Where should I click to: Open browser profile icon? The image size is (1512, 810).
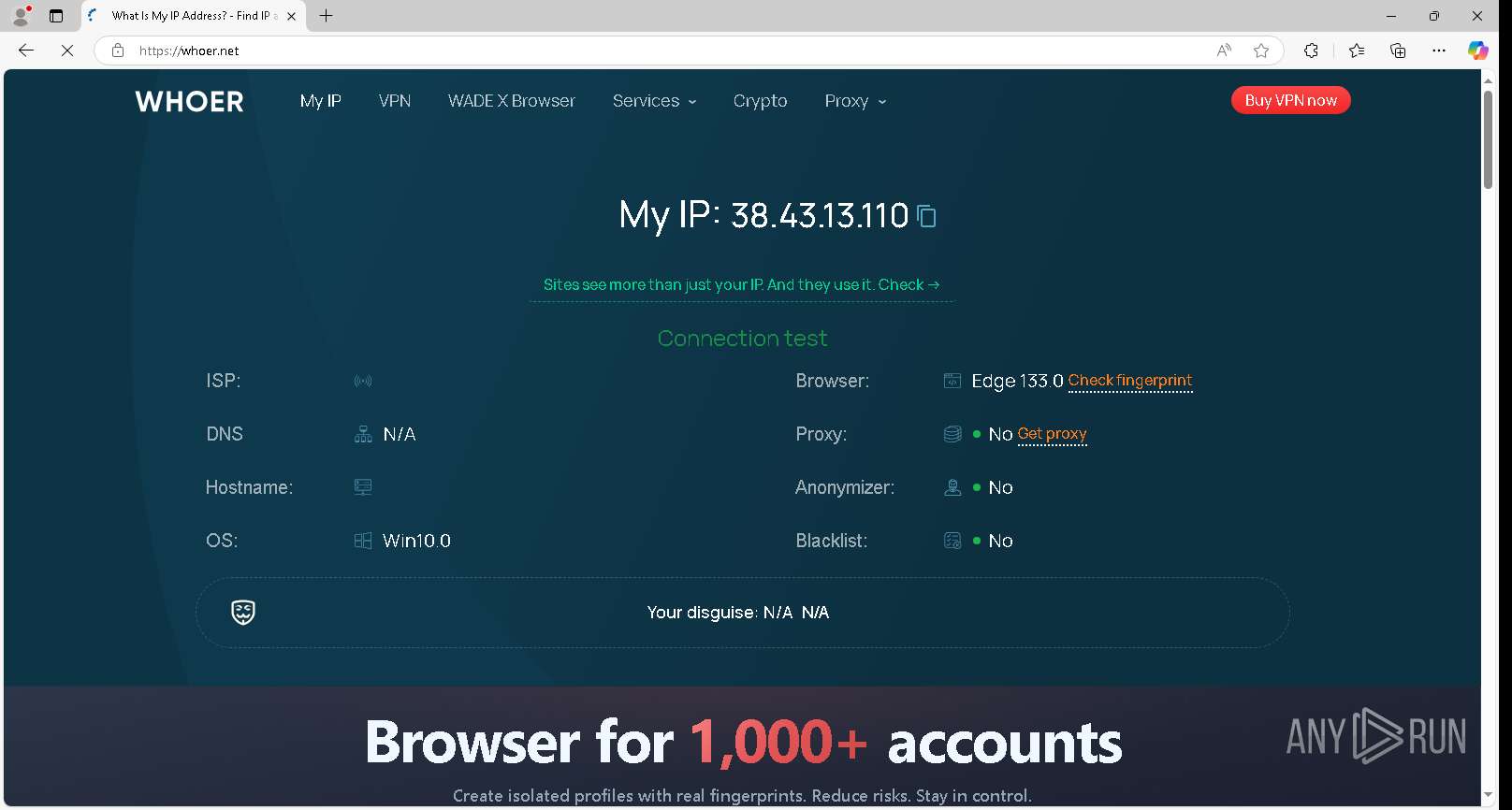coord(21,16)
